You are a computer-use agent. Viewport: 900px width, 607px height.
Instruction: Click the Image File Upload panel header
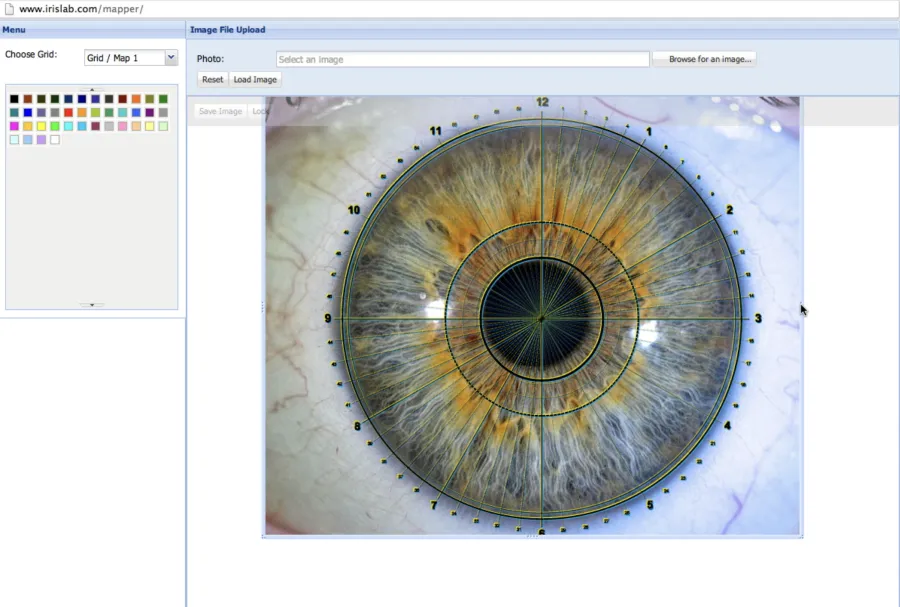tap(542, 30)
